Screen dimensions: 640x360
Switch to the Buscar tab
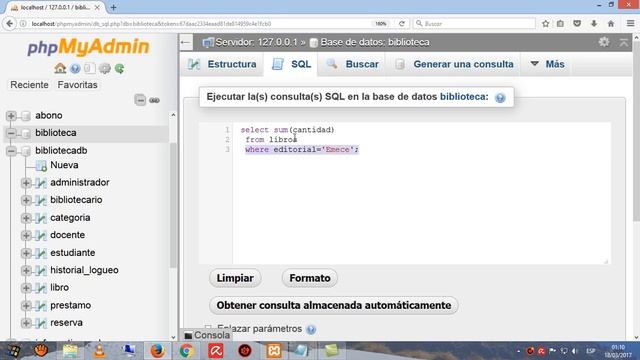352,64
